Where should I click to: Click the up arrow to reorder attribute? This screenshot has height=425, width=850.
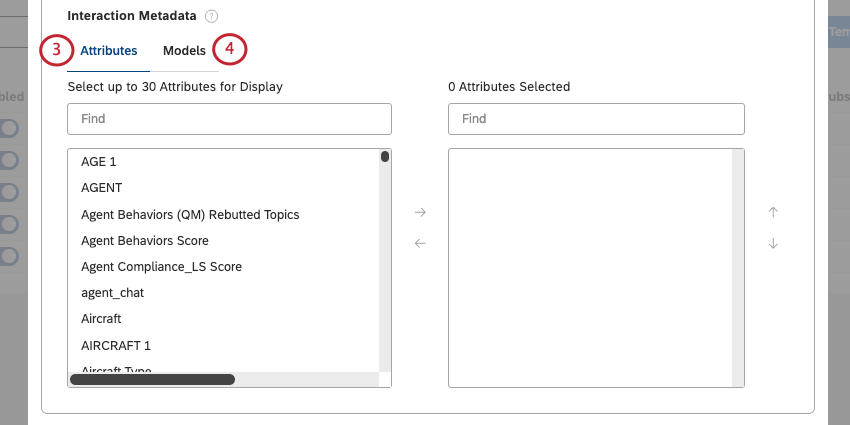click(773, 212)
